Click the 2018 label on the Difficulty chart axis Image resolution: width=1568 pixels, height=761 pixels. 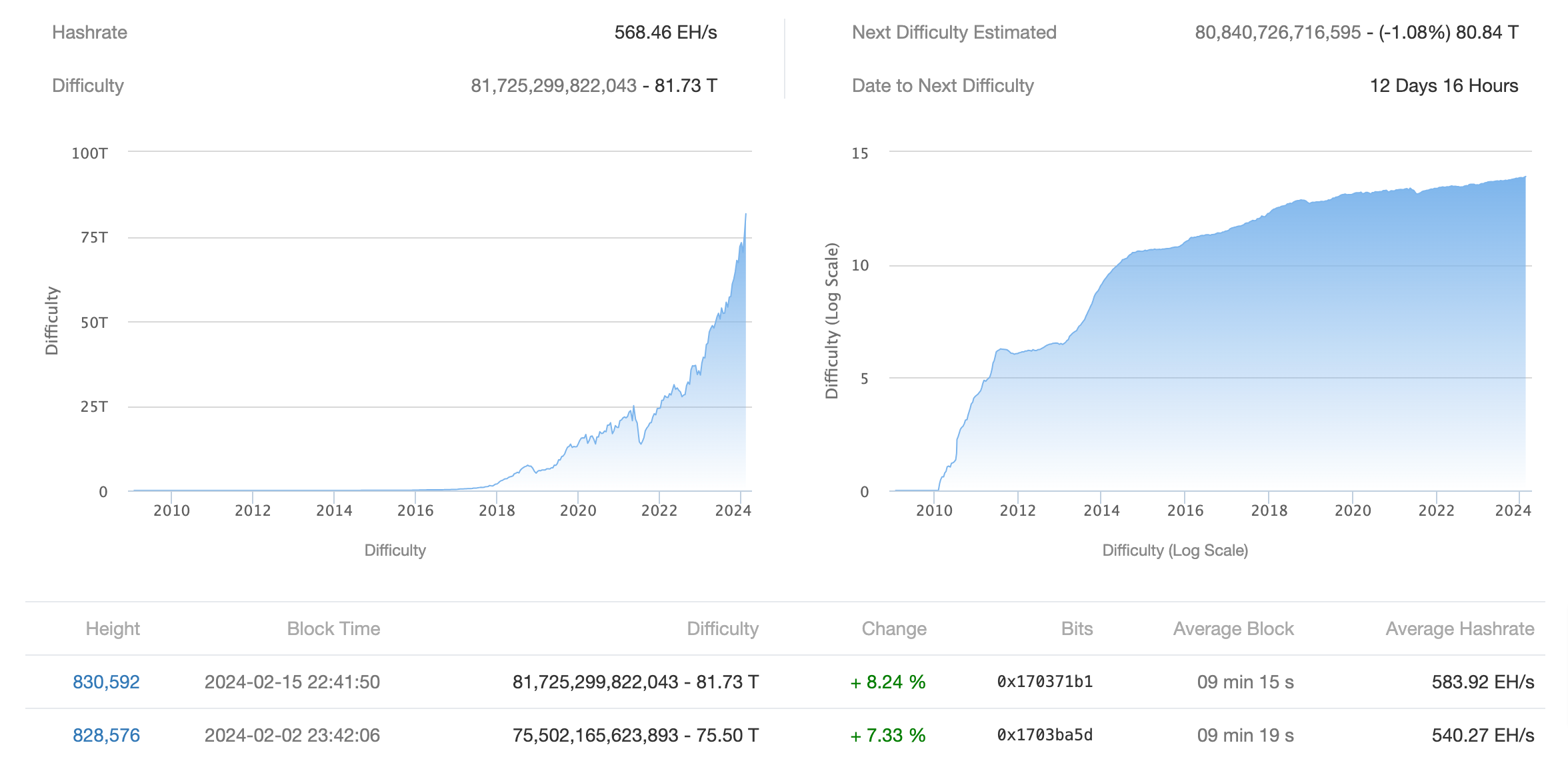point(497,510)
